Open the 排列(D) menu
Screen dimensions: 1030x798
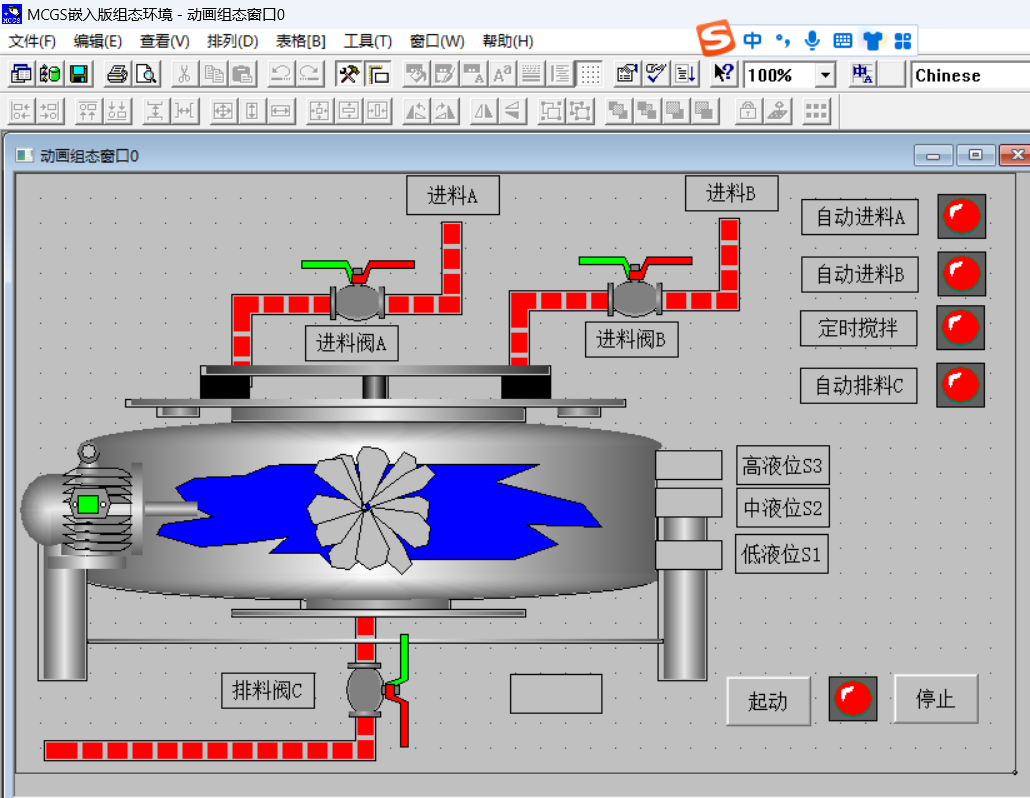233,41
